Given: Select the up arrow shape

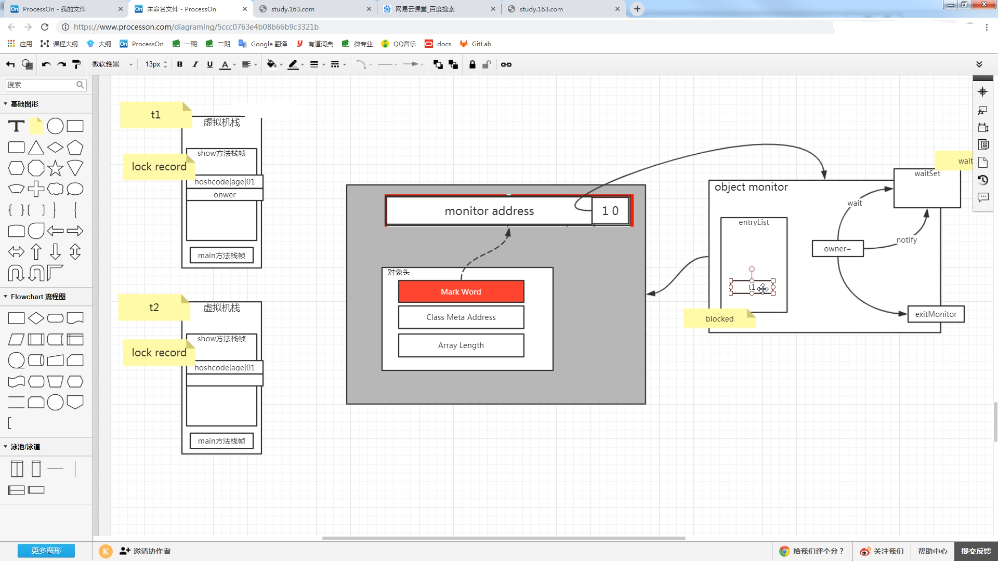Looking at the screenshot, I should pos(36,252).
